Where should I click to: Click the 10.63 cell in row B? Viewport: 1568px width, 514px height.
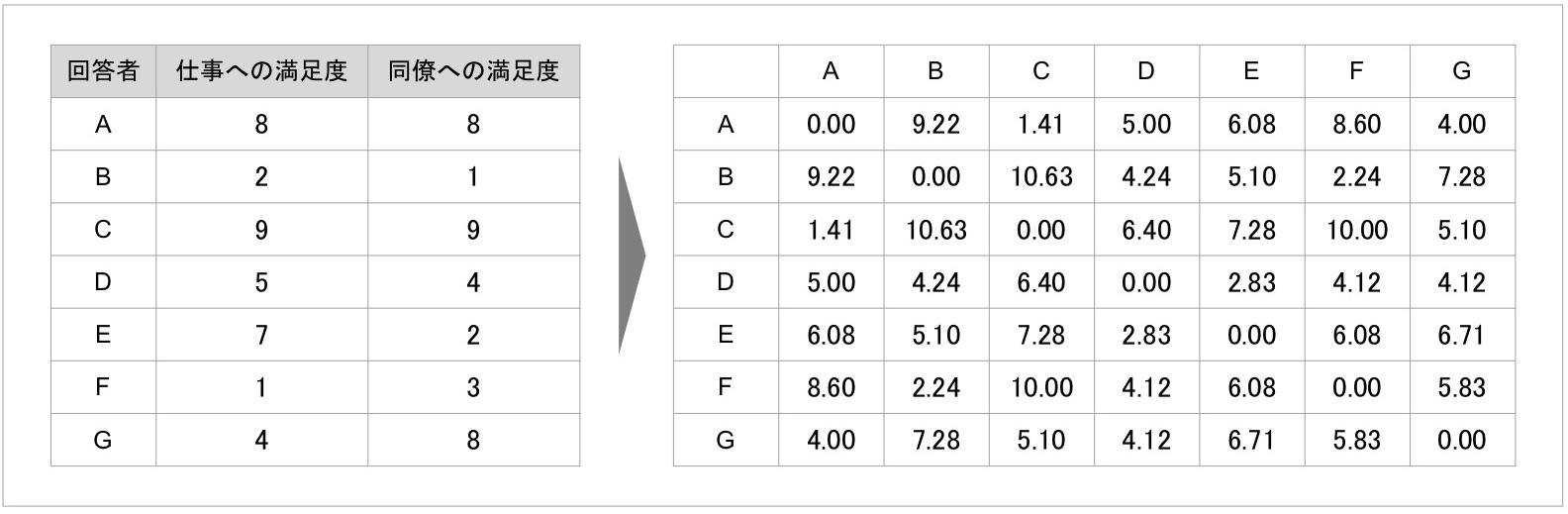tap(1041, 177)
